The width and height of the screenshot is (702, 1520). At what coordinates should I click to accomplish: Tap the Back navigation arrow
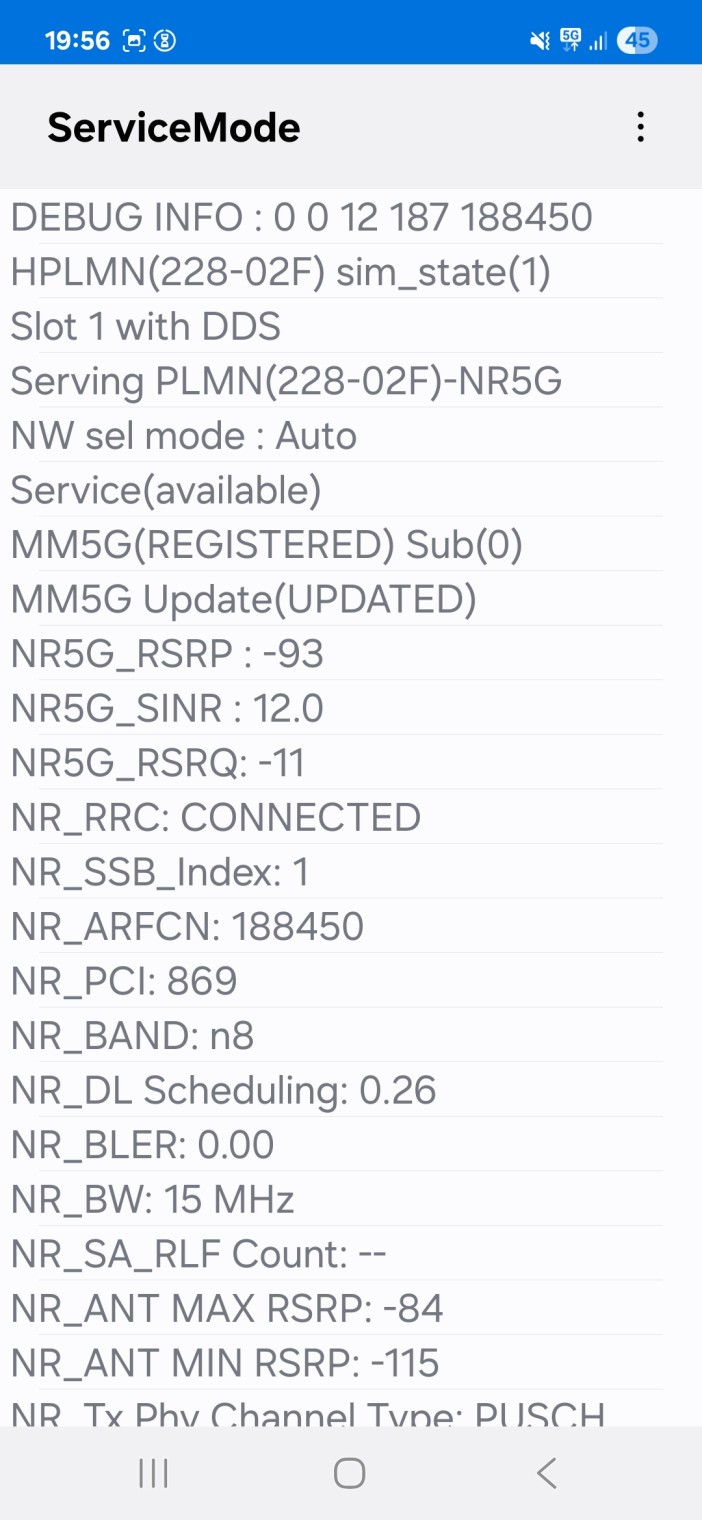[546, 1473]
